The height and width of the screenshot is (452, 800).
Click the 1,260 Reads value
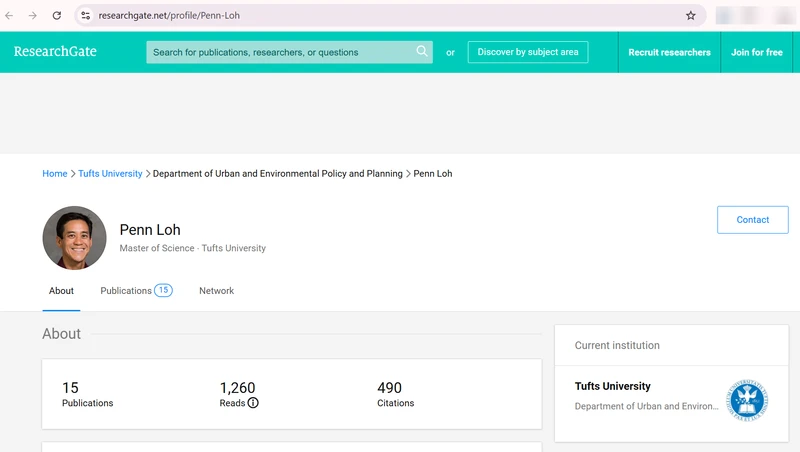237,388
